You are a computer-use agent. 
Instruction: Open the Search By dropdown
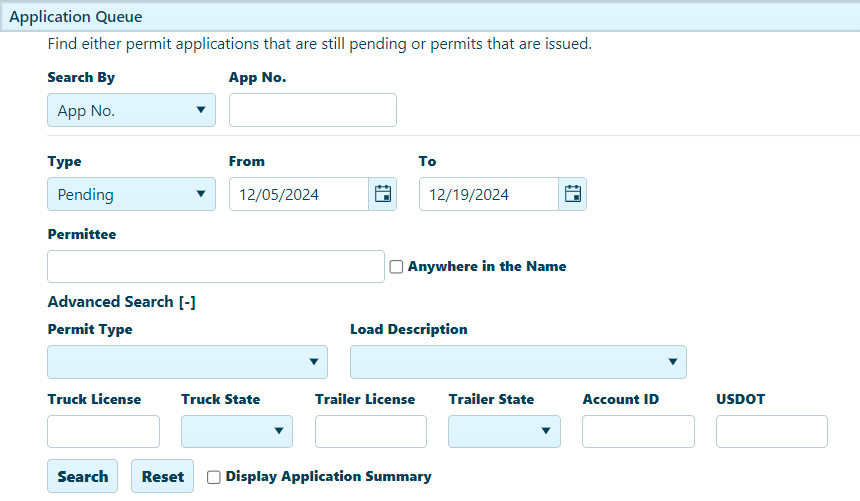click(x=131, y=111)
